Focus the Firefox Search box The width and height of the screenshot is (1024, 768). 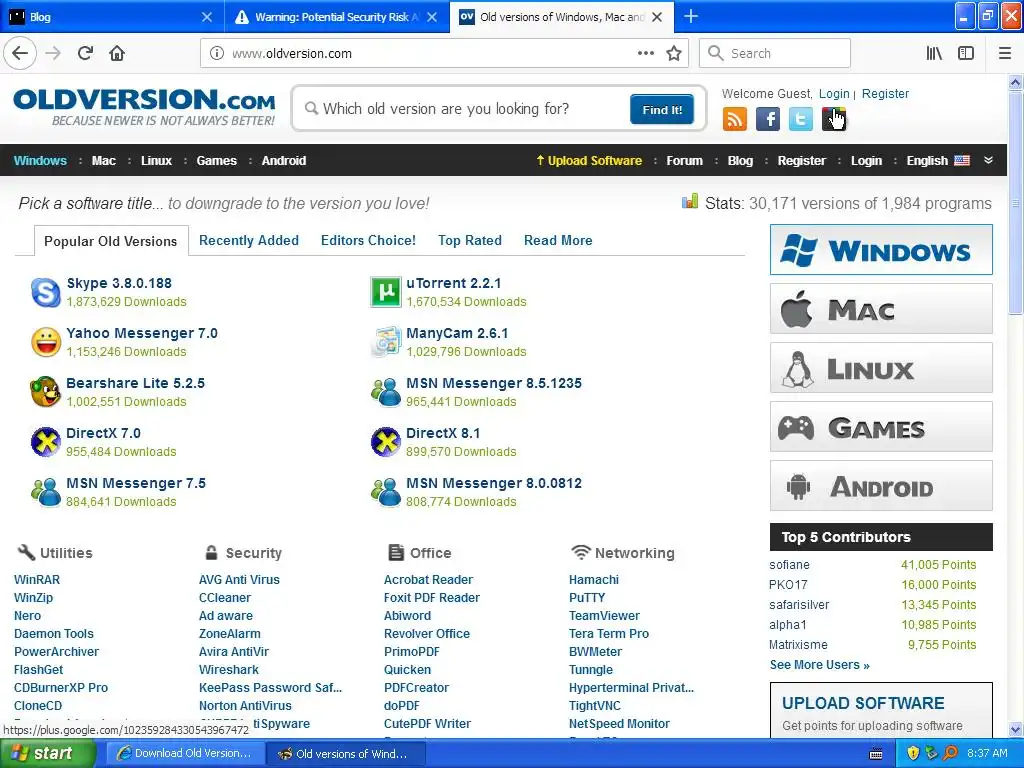(x=775, y=53)
